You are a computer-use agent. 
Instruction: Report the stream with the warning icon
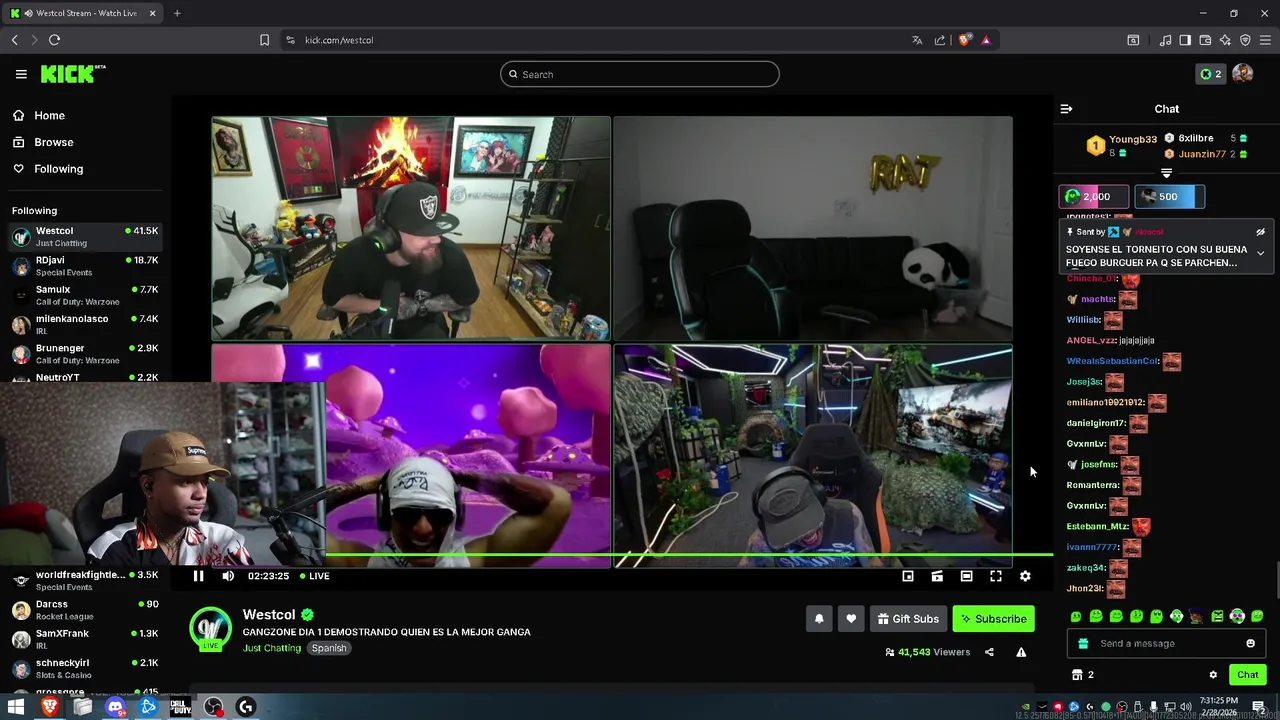[x=1021, y=652]
